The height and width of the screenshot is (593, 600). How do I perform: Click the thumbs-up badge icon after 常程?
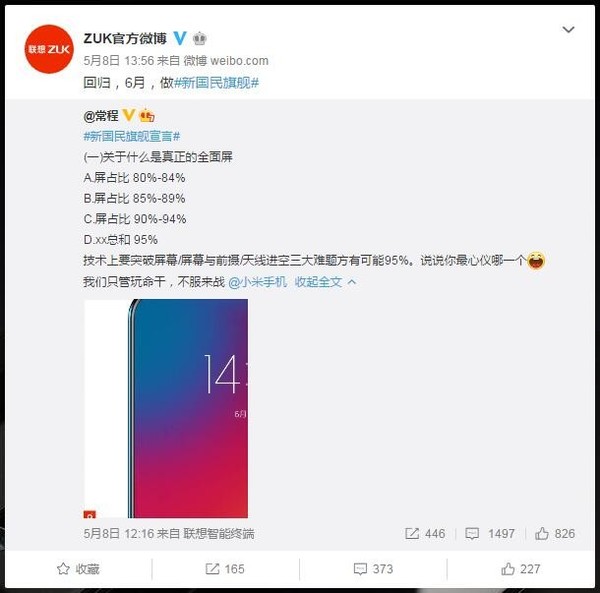(x=147, y=115)
